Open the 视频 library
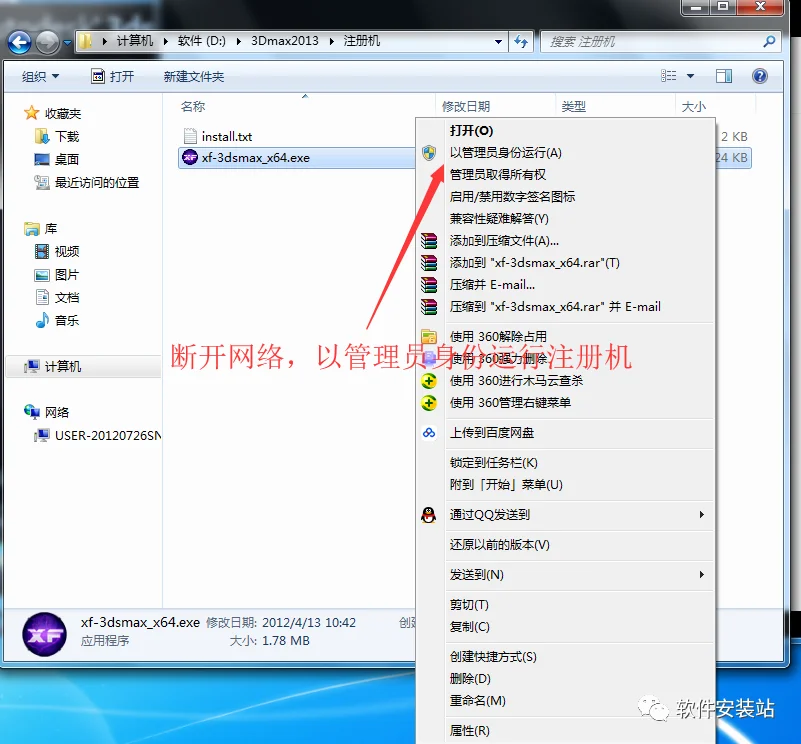 pos(57,251)
